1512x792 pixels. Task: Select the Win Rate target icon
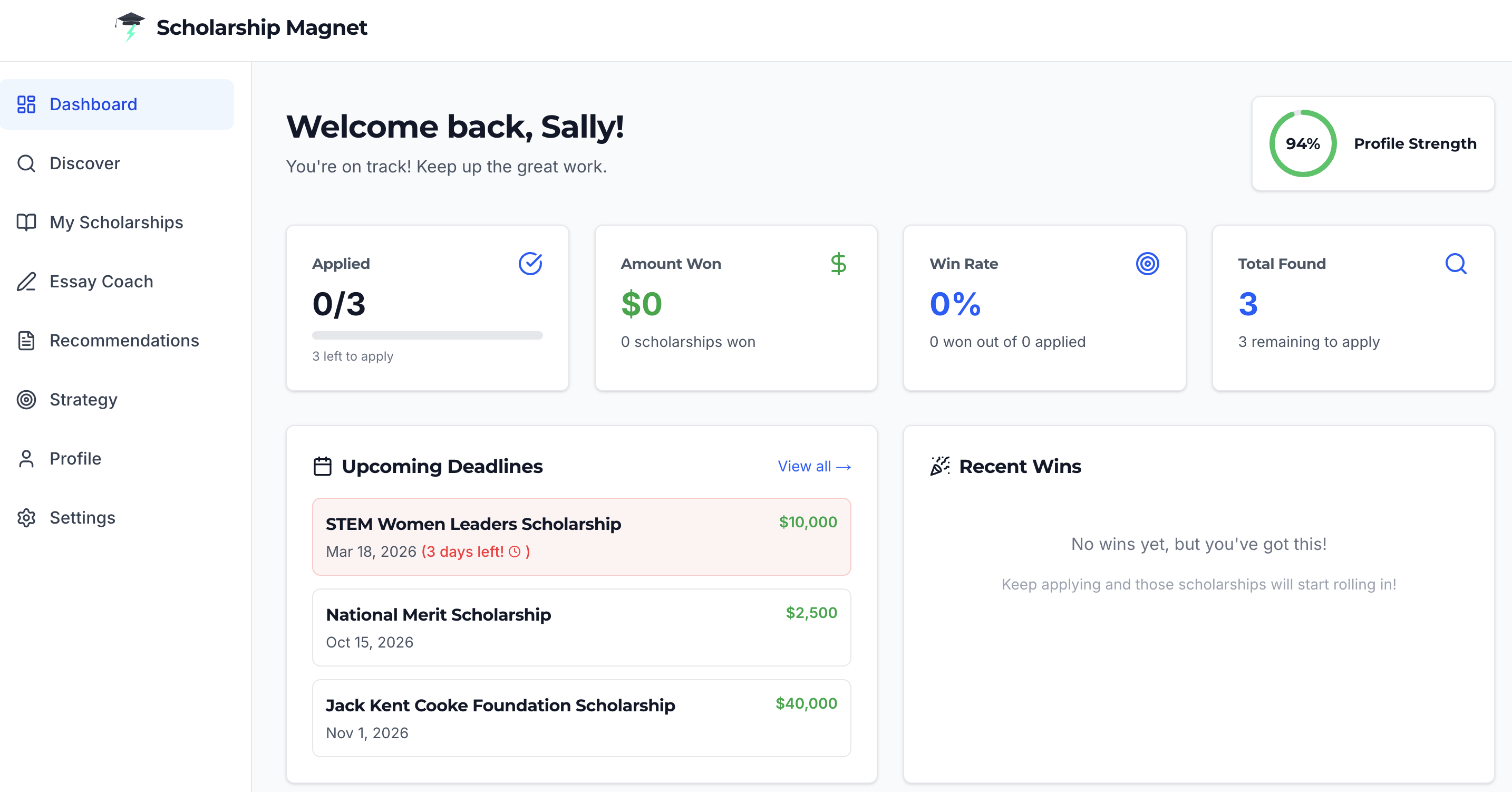tap(1148, 264)
